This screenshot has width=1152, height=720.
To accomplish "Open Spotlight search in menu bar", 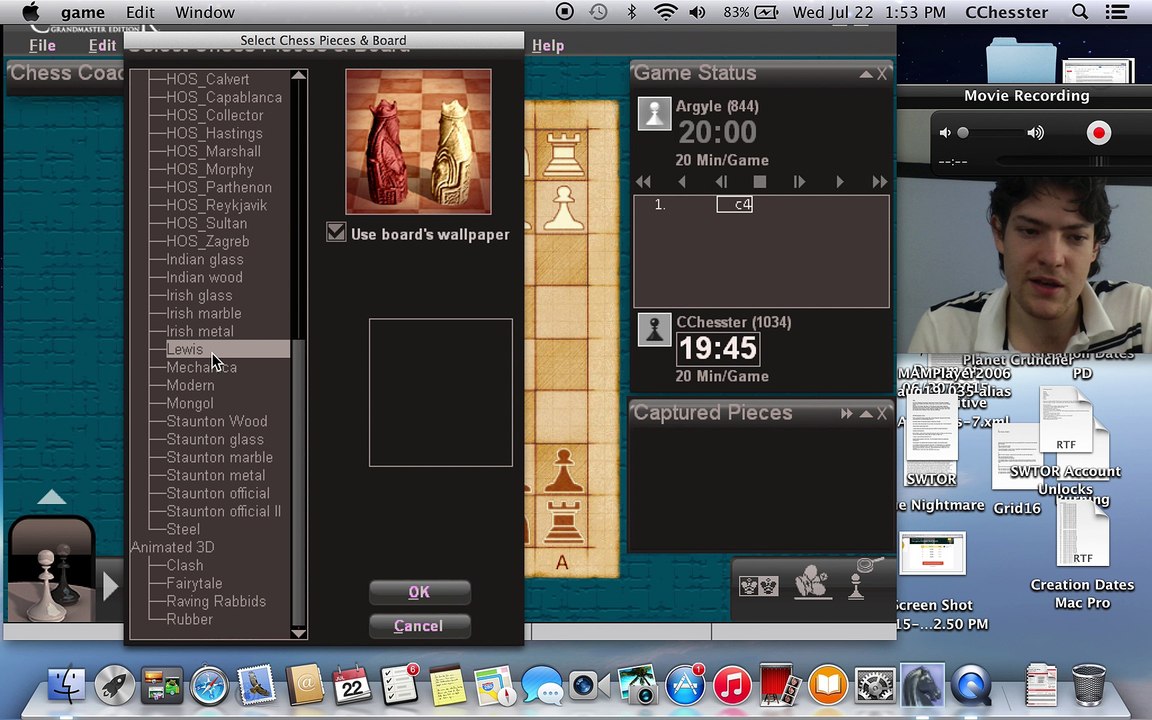I will pos(1080,12).
